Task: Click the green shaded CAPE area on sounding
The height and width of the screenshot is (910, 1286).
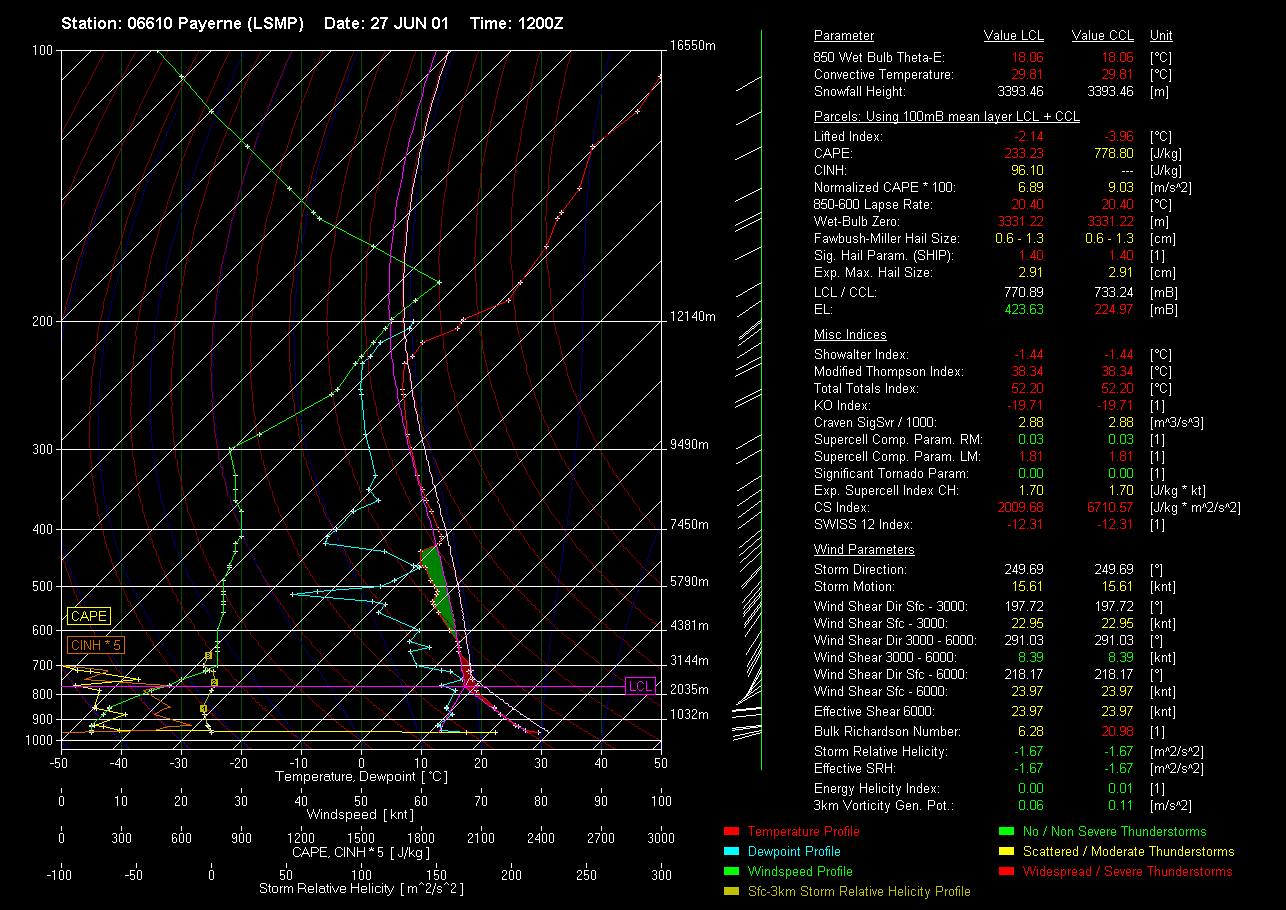Action: click(437, 580)
